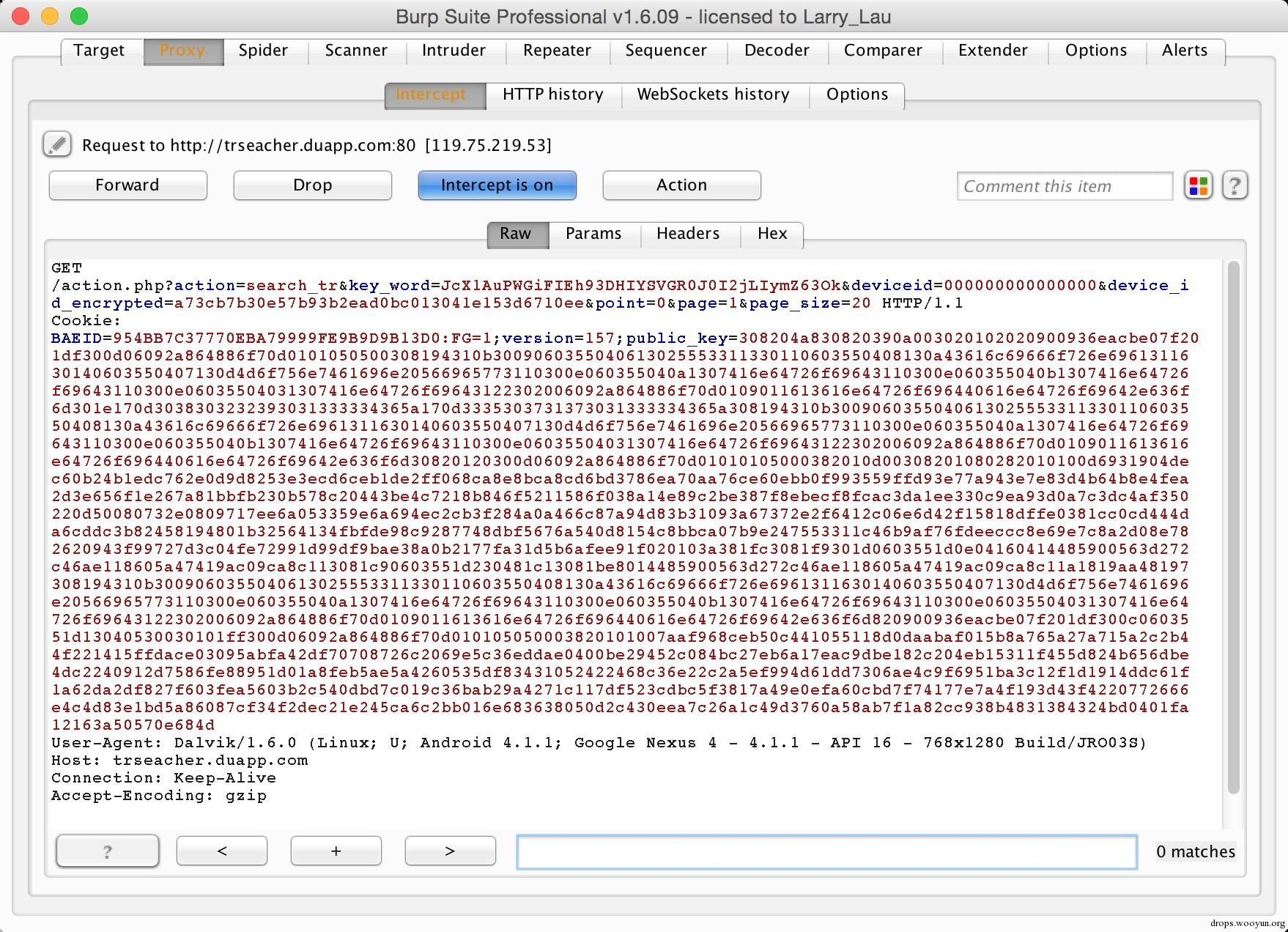1288x932 pixels.
Task: Switch to the HTTP history tab
Action: pyautogui.click(x=553, y=95)
